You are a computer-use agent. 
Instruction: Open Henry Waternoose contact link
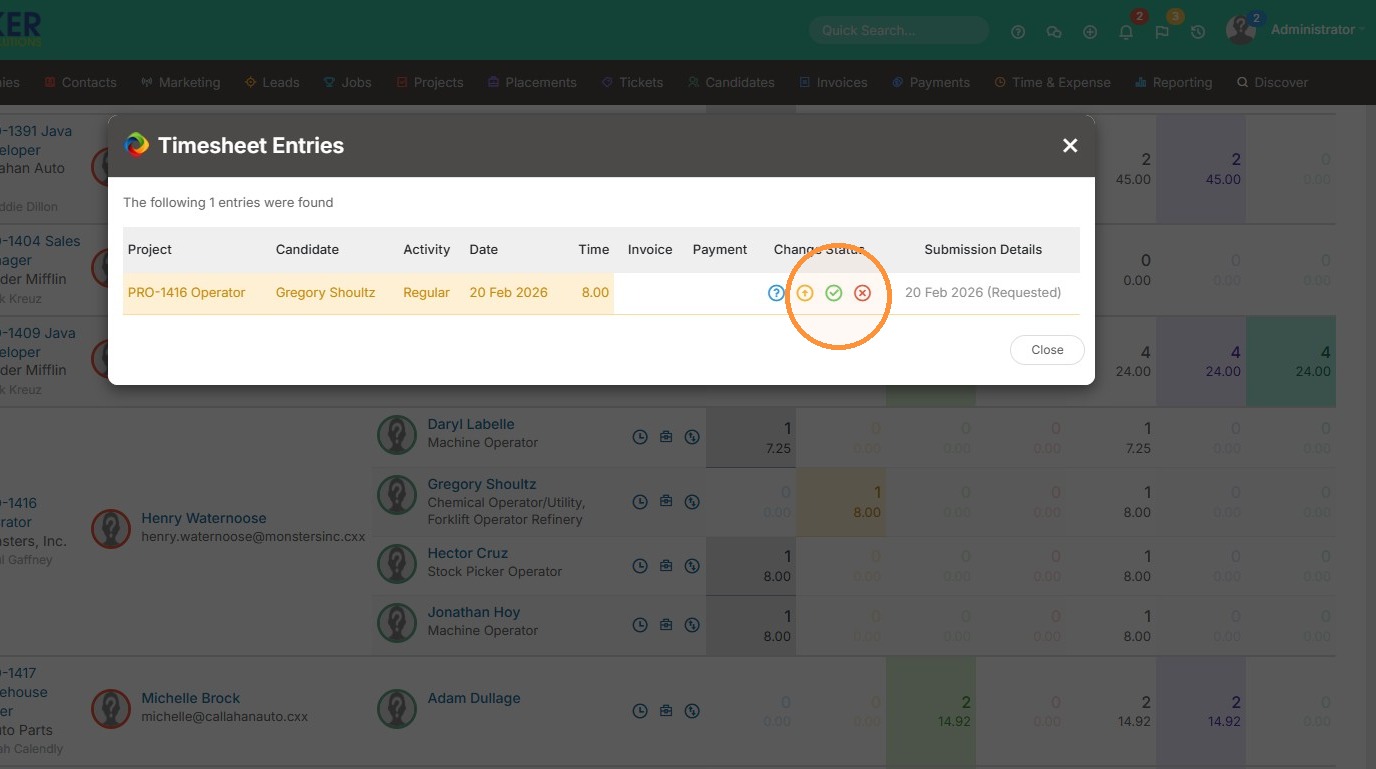click(204, 518)
